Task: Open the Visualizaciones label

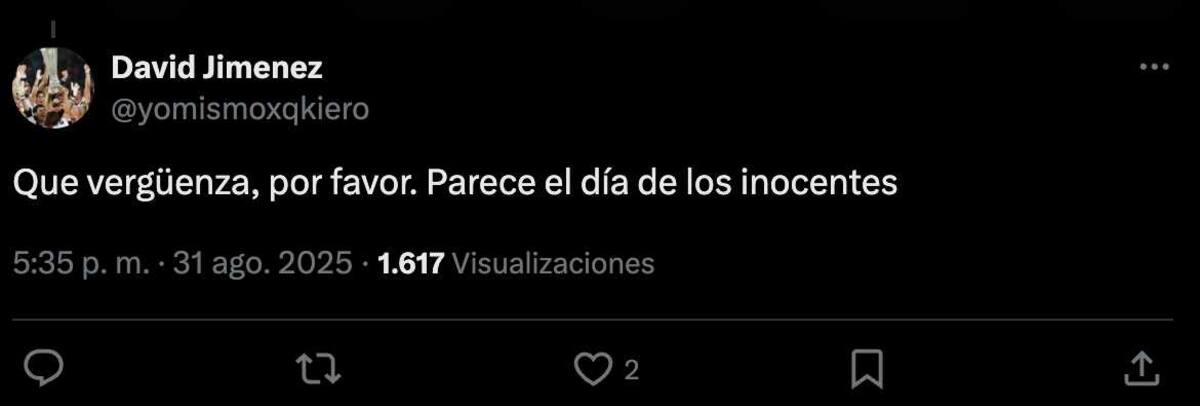Action: (x=553, y=264)
